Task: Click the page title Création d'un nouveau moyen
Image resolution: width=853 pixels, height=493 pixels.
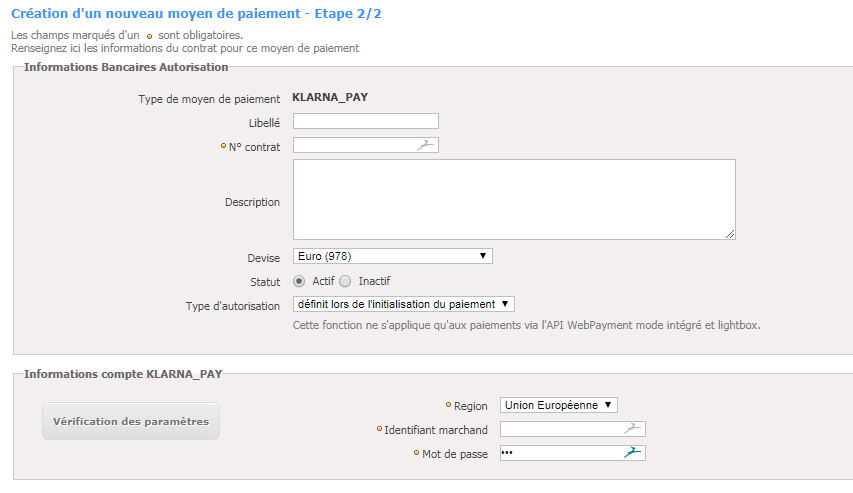Action: tap(196, 14)
